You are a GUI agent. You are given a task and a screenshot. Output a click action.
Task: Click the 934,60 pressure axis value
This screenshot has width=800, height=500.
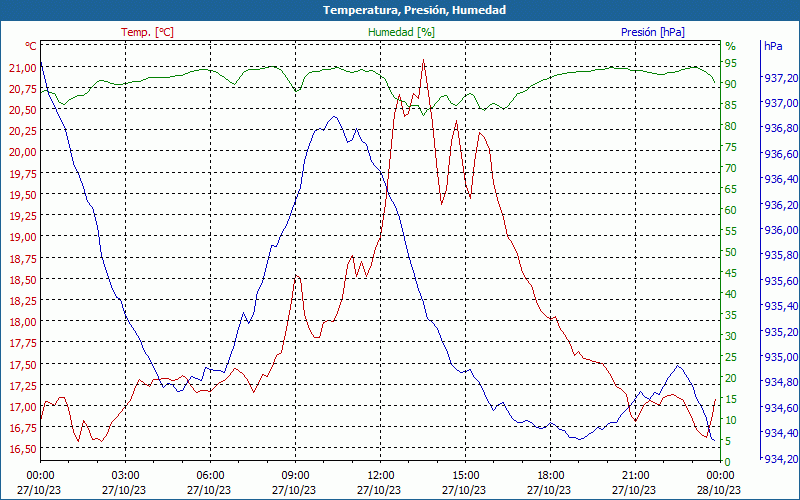point(781,408)
